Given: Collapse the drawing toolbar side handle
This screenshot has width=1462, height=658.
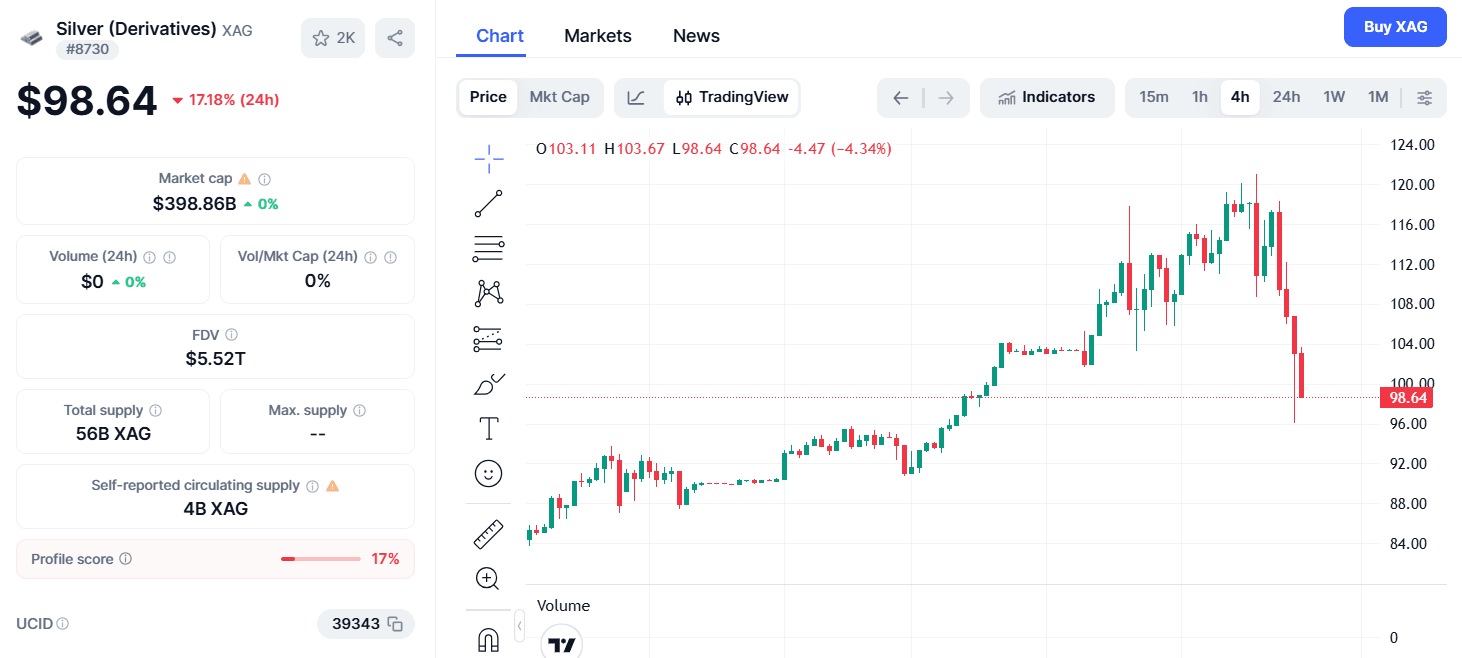Looking at the screenshot, I should (x=519, y=626).
